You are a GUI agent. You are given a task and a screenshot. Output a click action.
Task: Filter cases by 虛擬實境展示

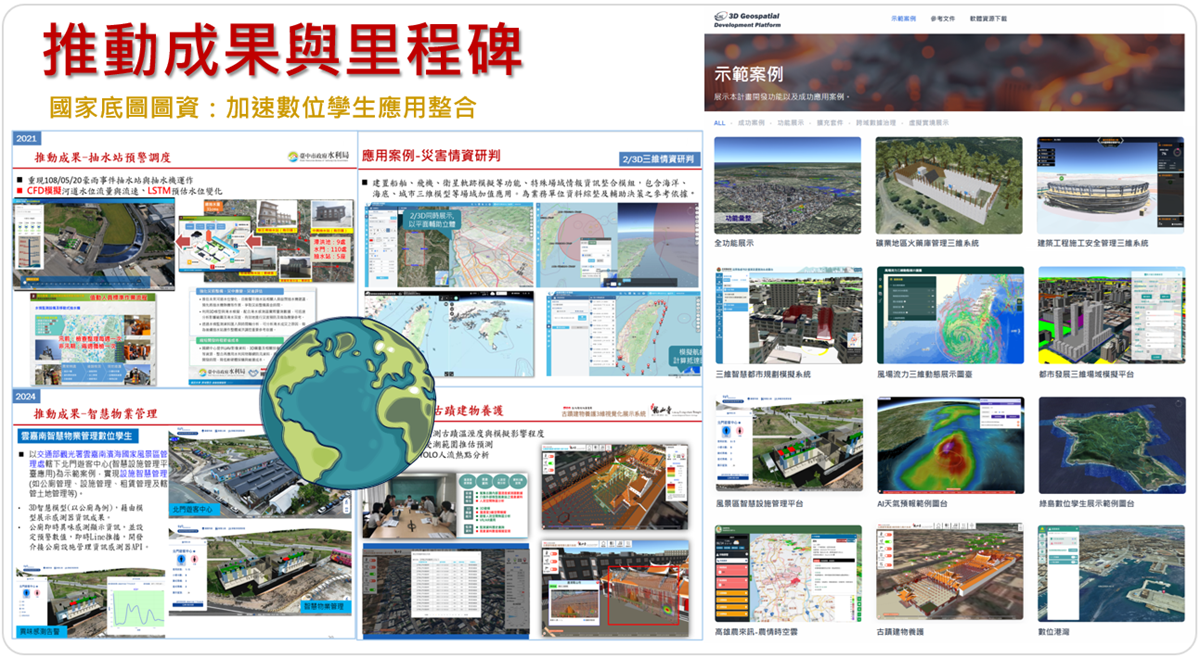pos(927,123)
